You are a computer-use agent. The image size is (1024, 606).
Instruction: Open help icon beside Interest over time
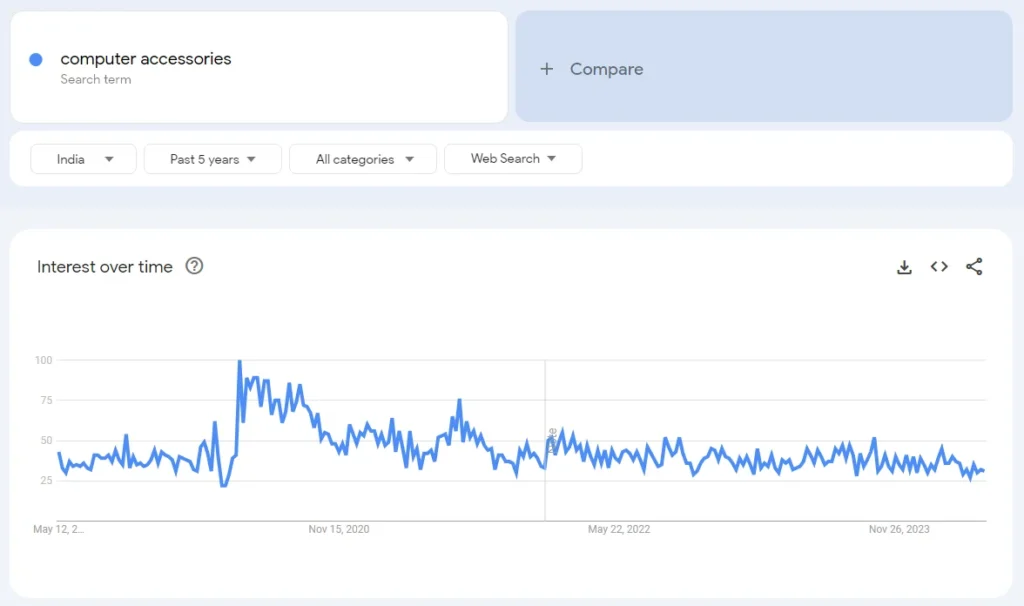tap(195, 266)
